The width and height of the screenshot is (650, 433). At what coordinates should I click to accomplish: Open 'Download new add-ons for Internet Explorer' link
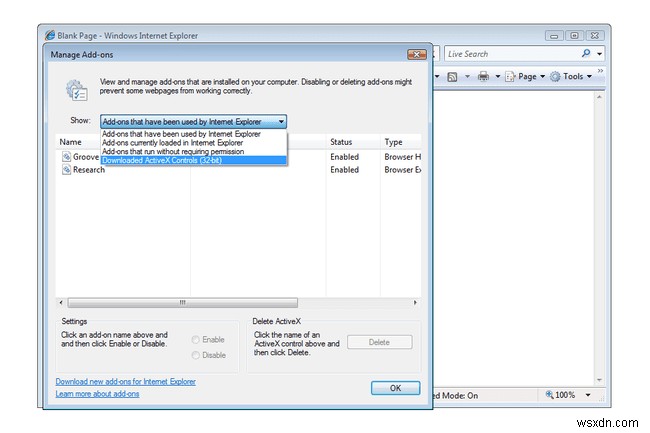coord(126,381)
